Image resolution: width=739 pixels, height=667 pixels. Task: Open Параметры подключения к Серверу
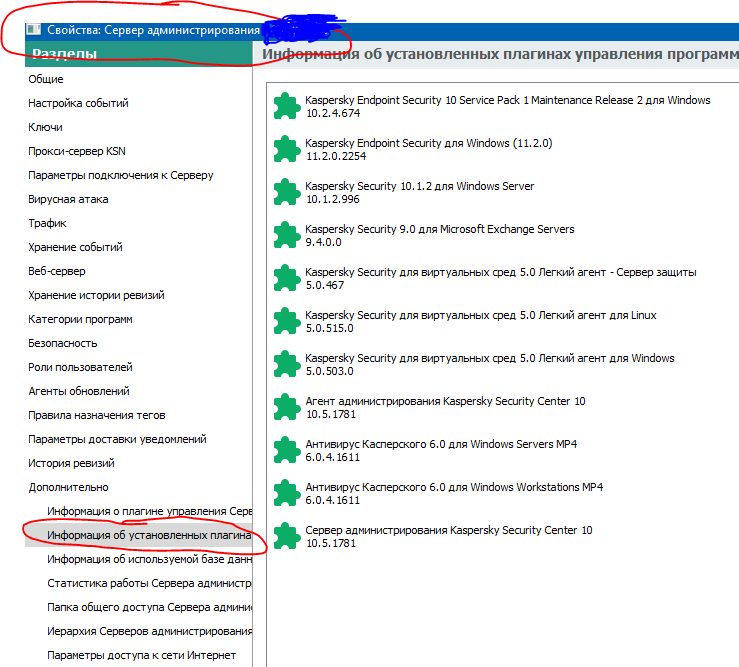[x=121, y=175]
